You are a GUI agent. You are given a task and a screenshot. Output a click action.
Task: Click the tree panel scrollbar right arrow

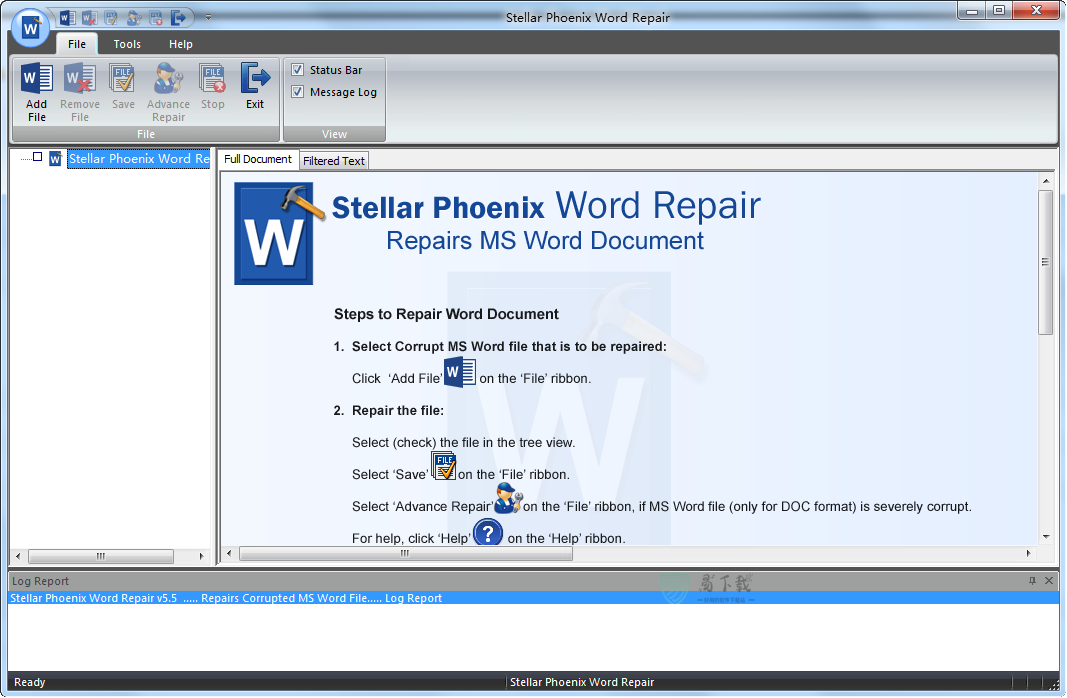(201, 556)
